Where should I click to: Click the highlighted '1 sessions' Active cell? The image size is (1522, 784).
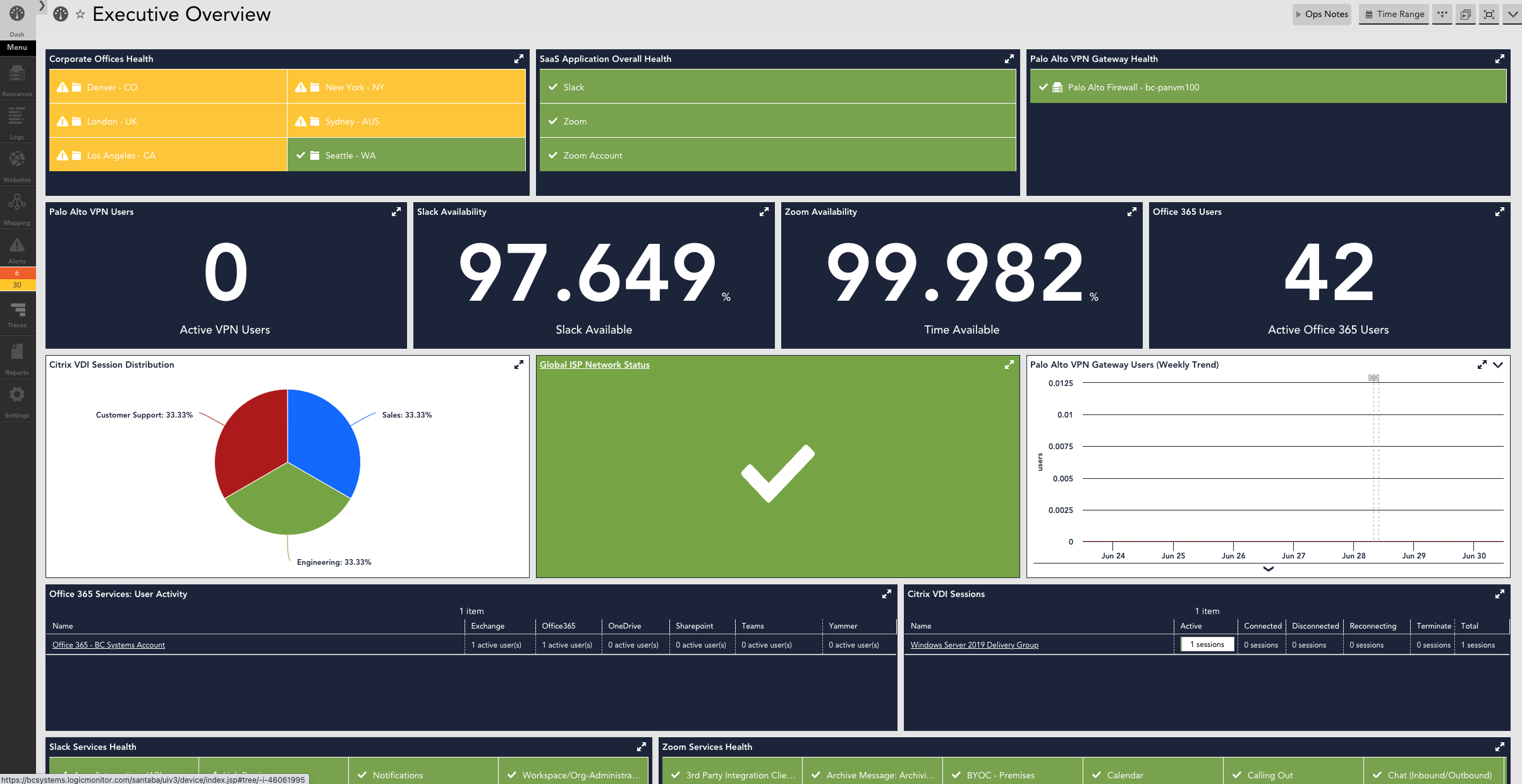pyautogui.click(x=1207, y=644)
